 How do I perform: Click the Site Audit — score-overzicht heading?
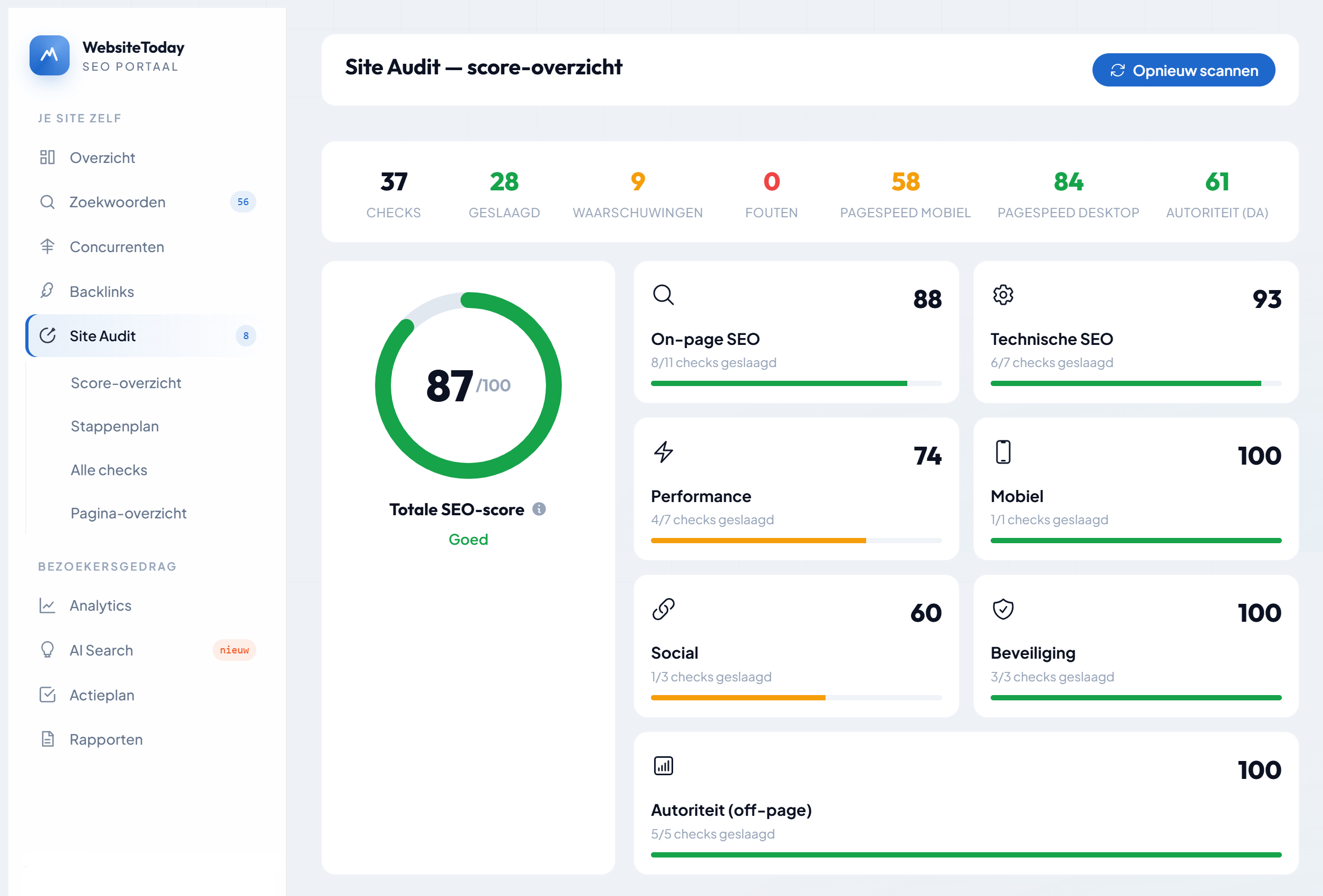click(484, 67)
